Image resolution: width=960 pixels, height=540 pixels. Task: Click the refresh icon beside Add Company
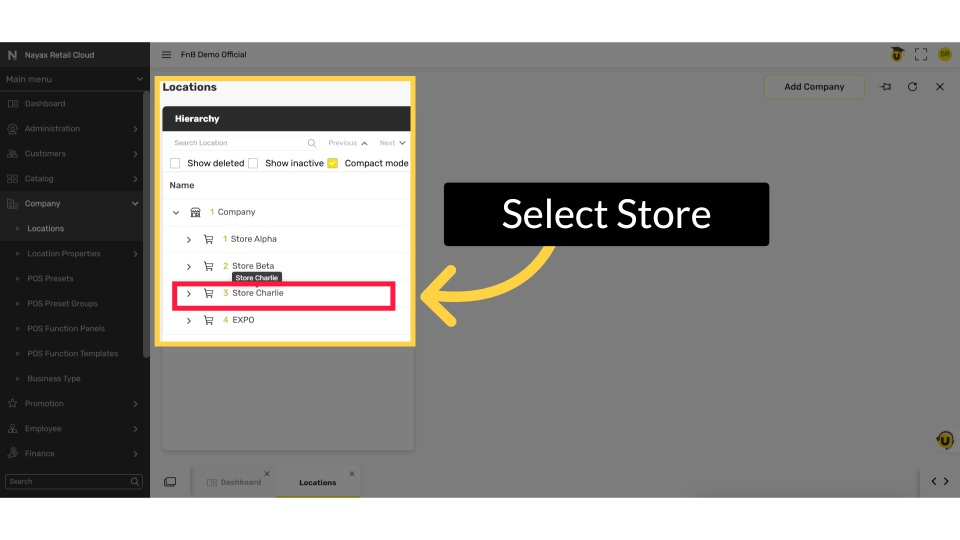click(x=912, y=87)
